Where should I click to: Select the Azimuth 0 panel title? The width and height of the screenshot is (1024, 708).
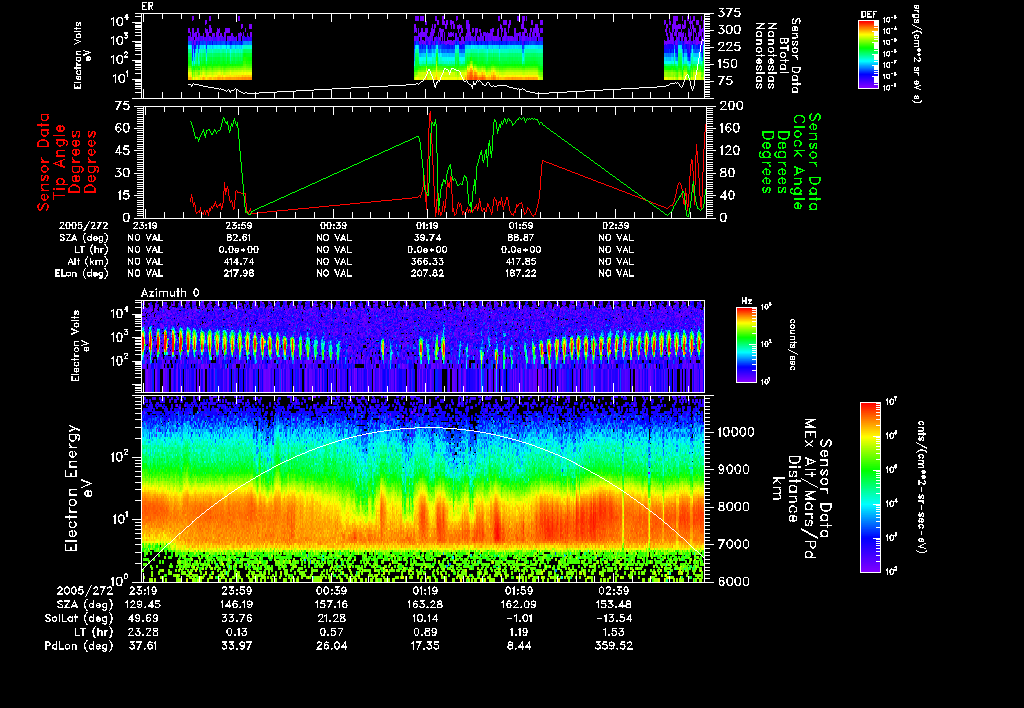tap(170, 293)
